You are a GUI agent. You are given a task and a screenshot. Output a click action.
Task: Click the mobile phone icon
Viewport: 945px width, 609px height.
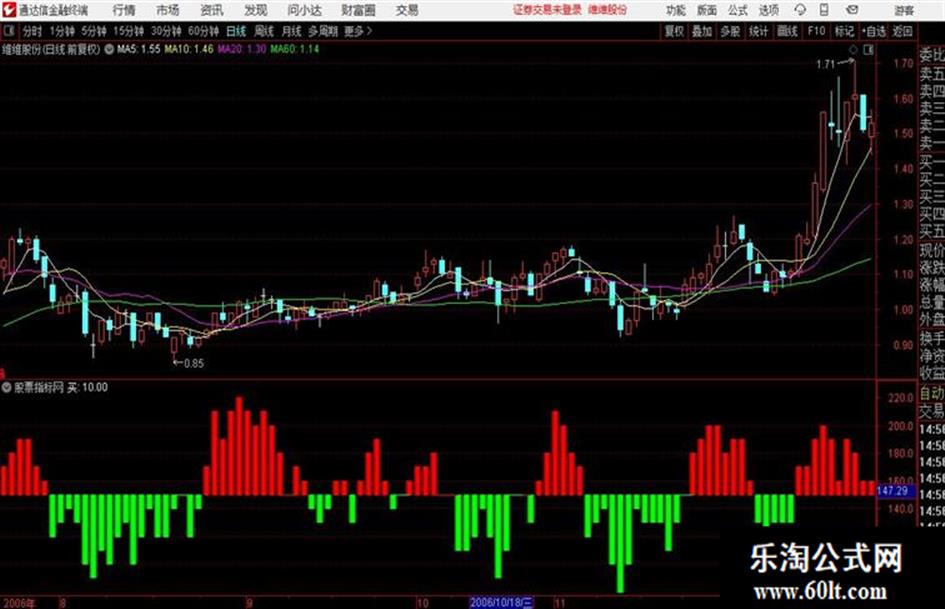824,10
